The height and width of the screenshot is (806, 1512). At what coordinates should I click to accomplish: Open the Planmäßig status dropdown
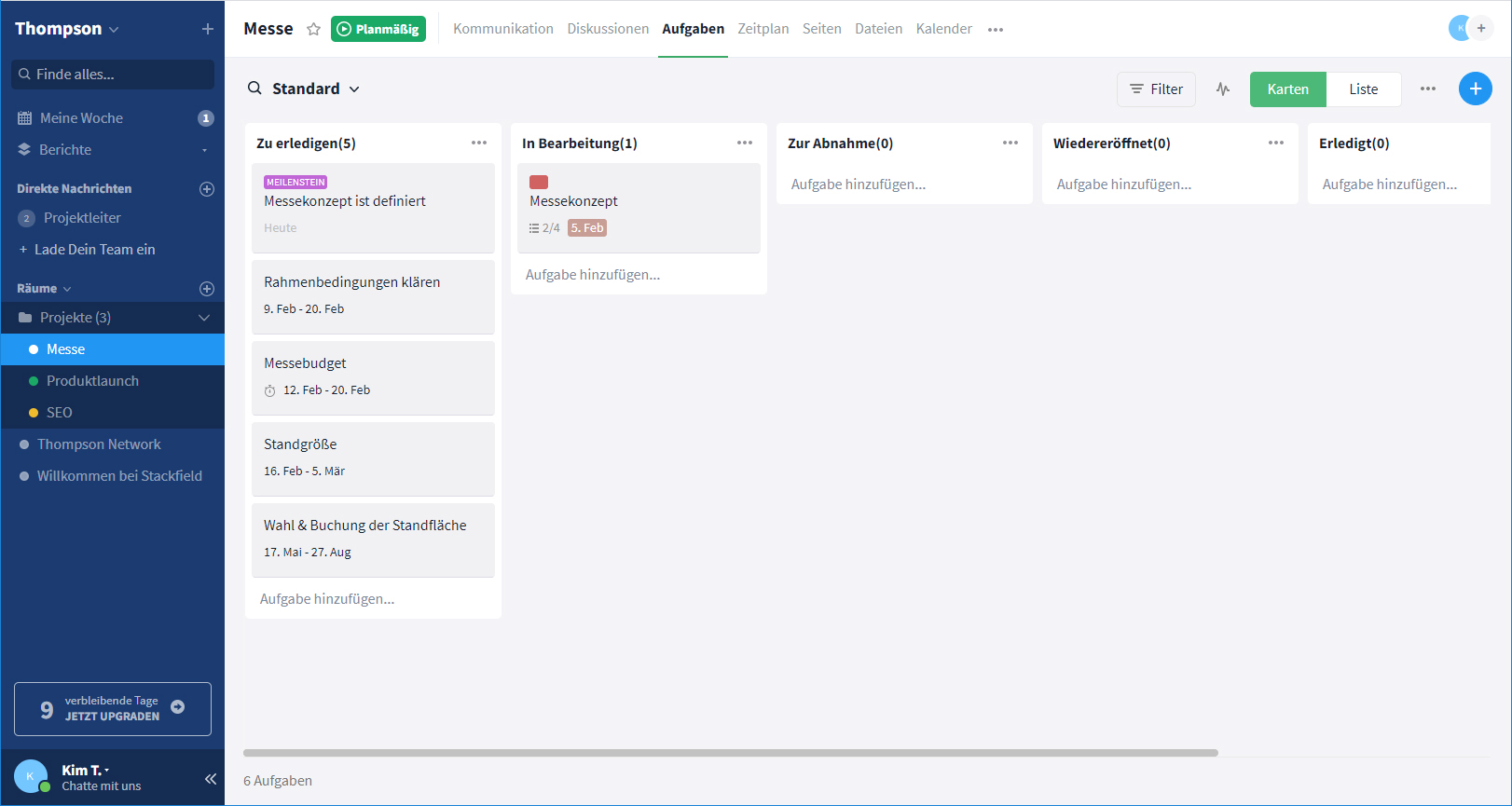tap(378, 29)
